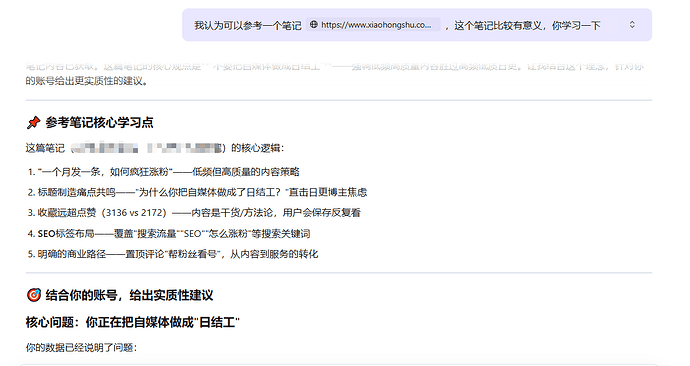Select the heading 结合你的账号，给出实质性建议
Screen dimensions: 690x366
pos(129,295)
